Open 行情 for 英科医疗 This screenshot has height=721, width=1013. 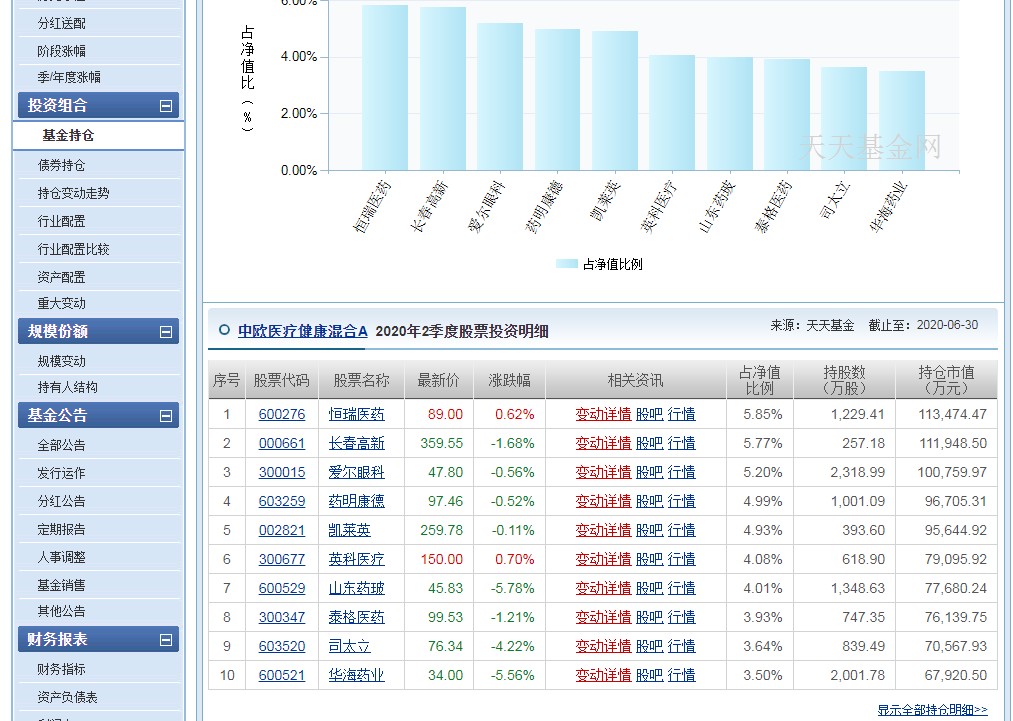(682, 559)
